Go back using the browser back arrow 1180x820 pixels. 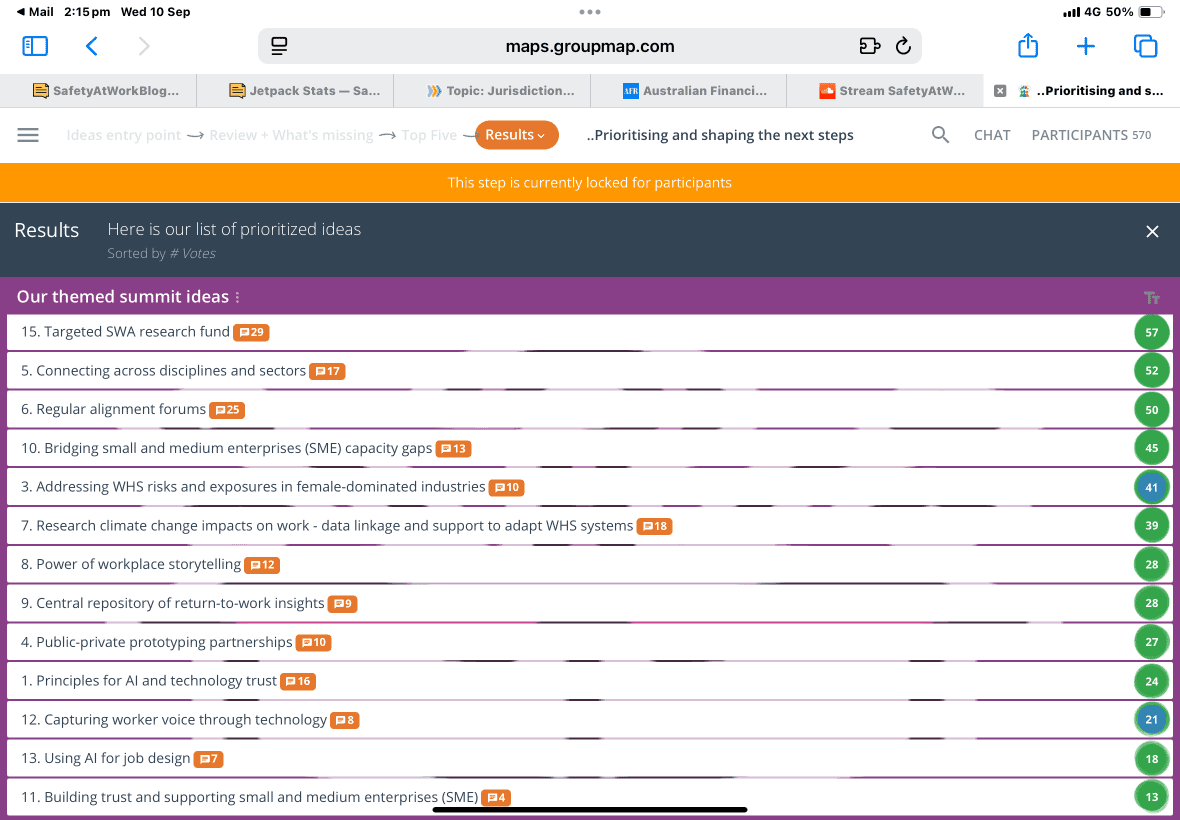tap(92, 46)
